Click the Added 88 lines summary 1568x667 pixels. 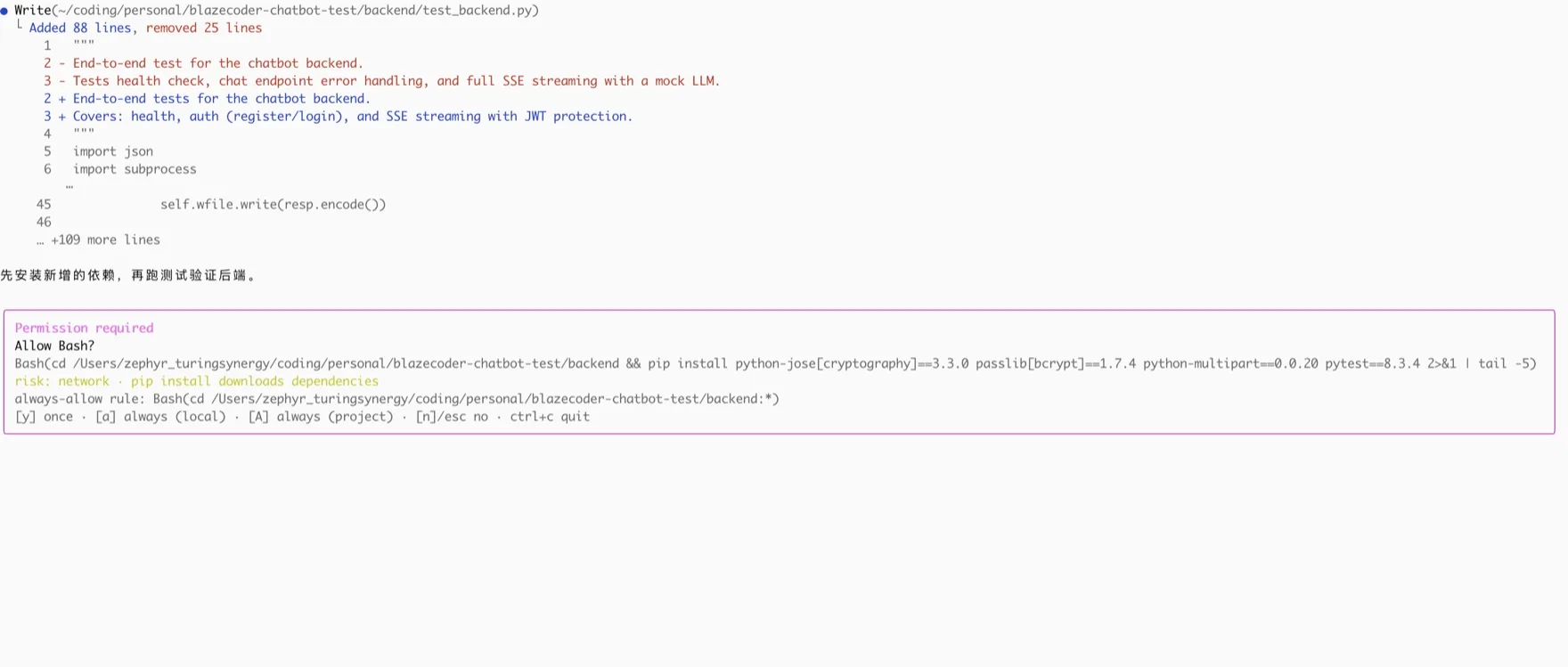145,28
